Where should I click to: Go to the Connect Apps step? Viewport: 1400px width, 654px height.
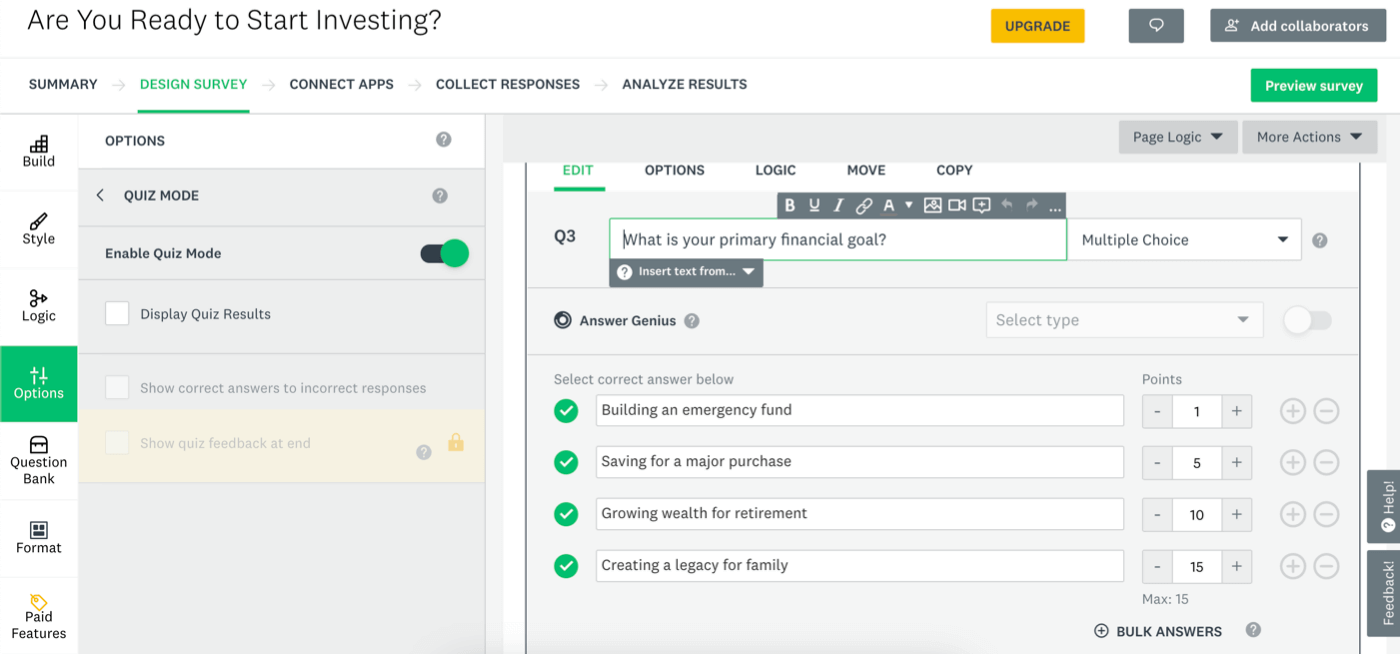pos(341,84)
